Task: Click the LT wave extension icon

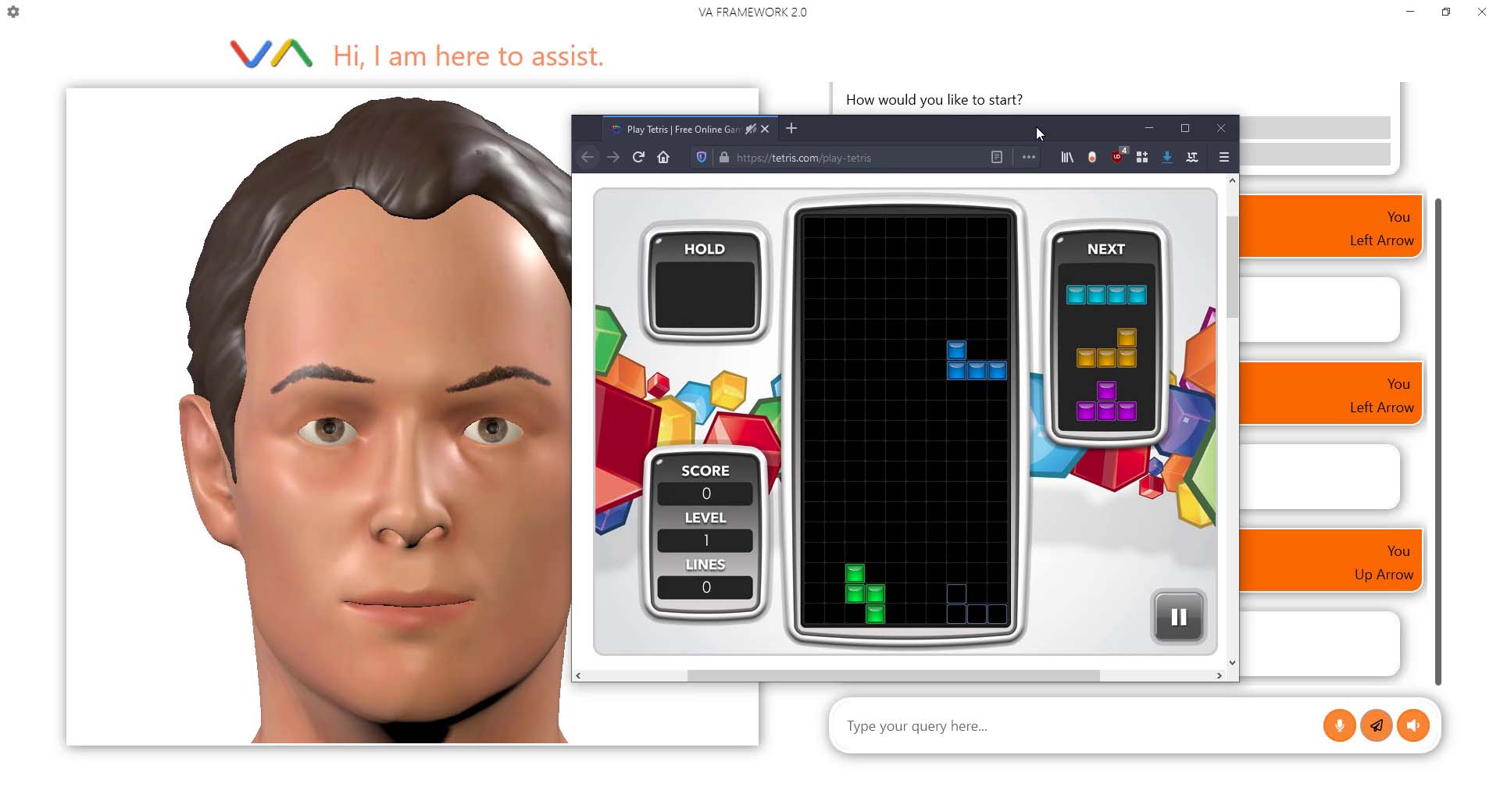Action: (1192, 157)
